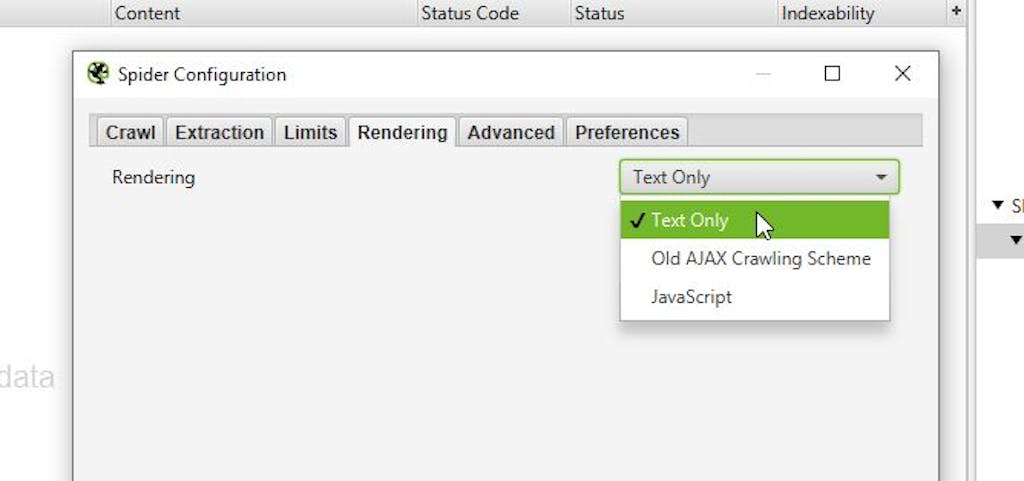Go to the Limits tab
1024x481 pixels.
point(310,133)
